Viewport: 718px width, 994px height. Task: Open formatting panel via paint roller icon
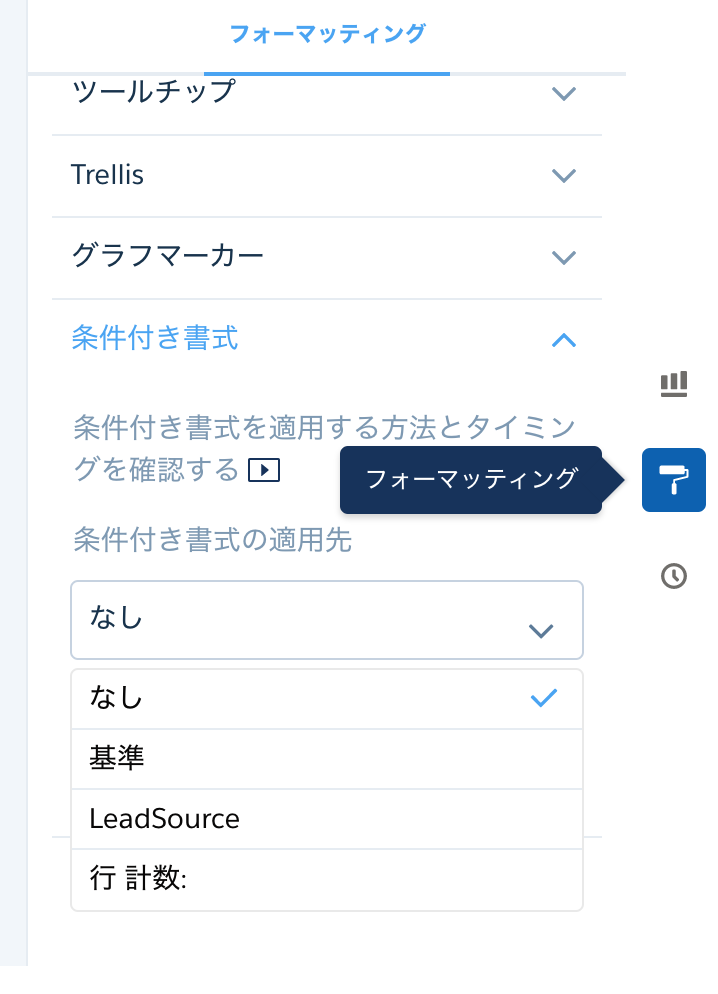pos(673,480)
